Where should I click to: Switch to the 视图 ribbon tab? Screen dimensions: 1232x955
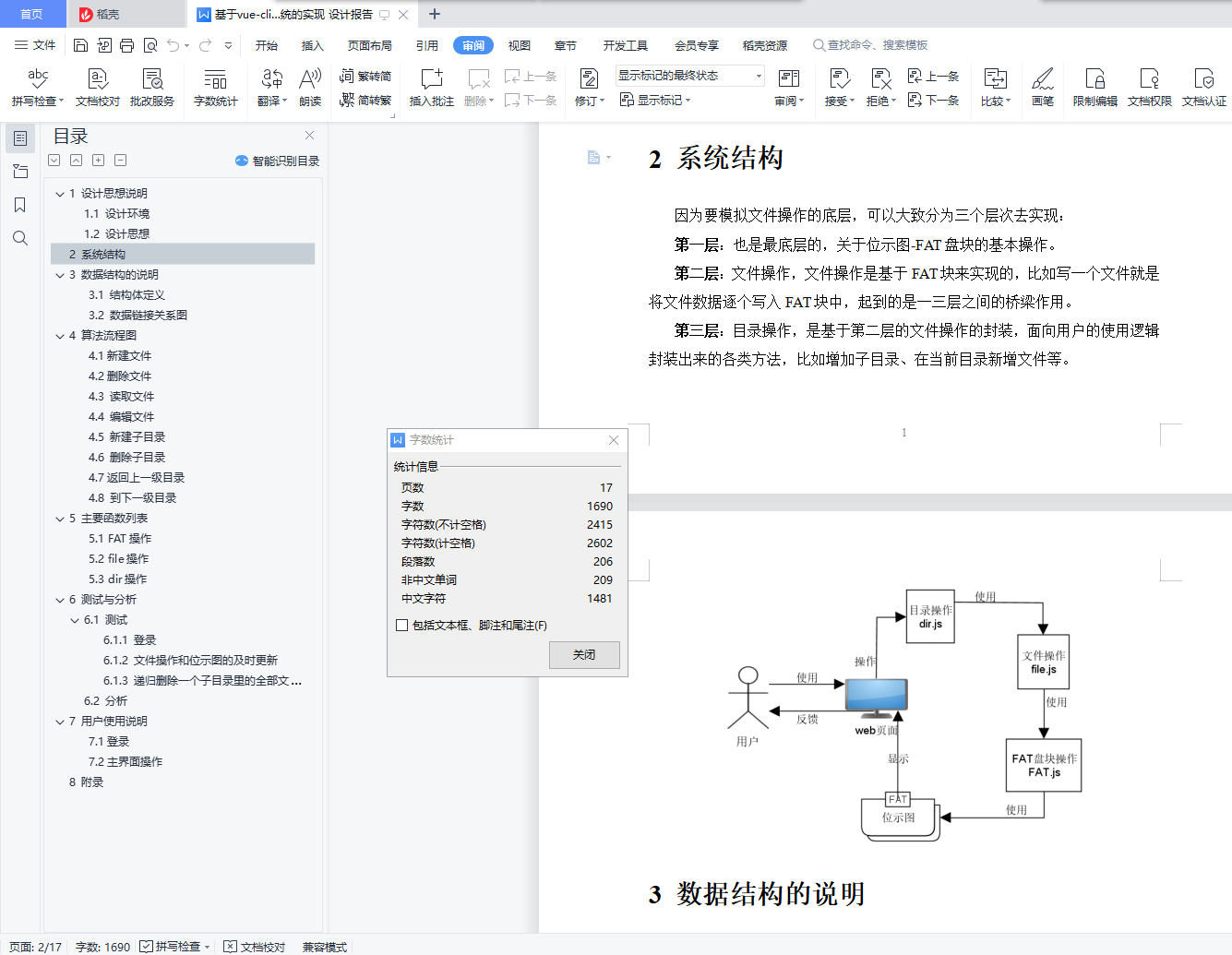(520, 45)
